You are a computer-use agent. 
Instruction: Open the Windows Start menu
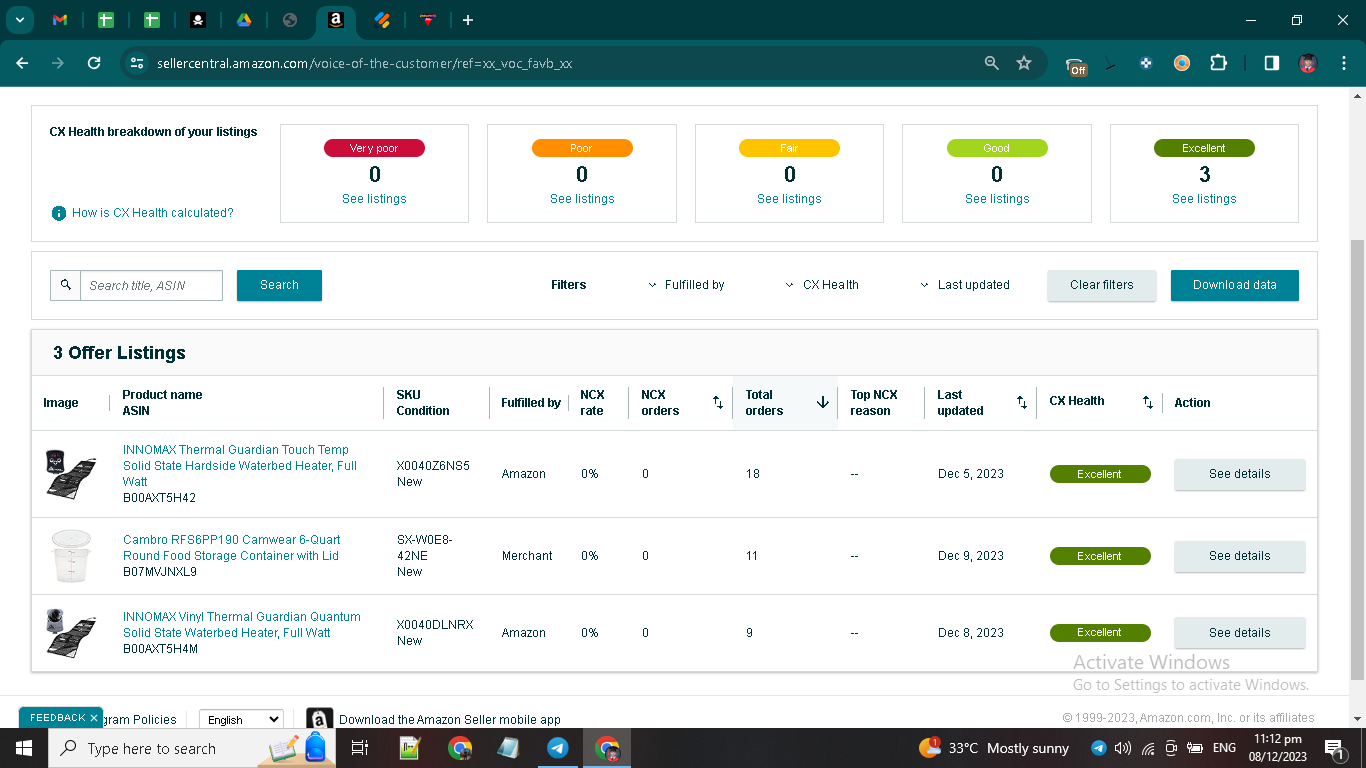[23, 748]
